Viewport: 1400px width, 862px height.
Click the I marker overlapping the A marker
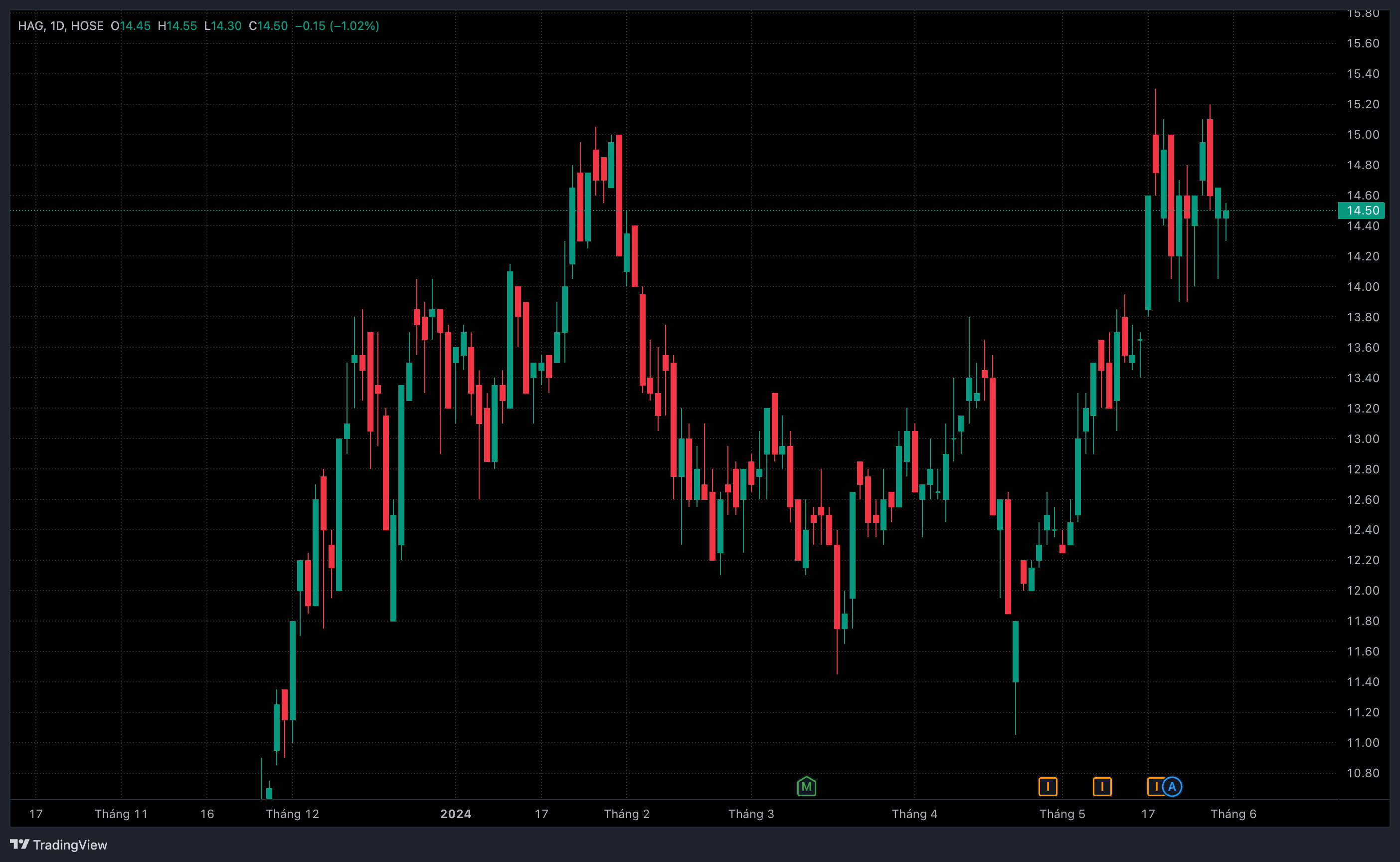pos(1155,787)
